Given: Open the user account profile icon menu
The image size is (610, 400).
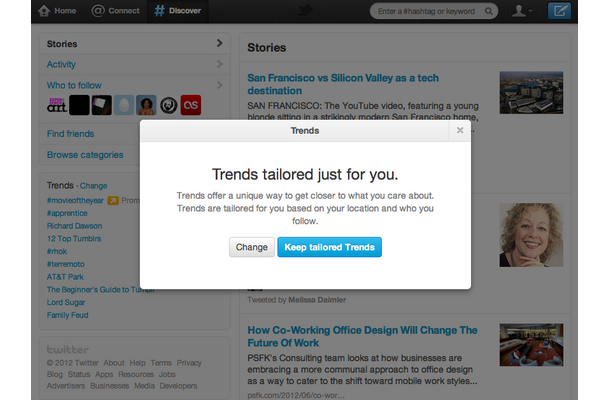Looking at the screenshot, I should (522, 11).
